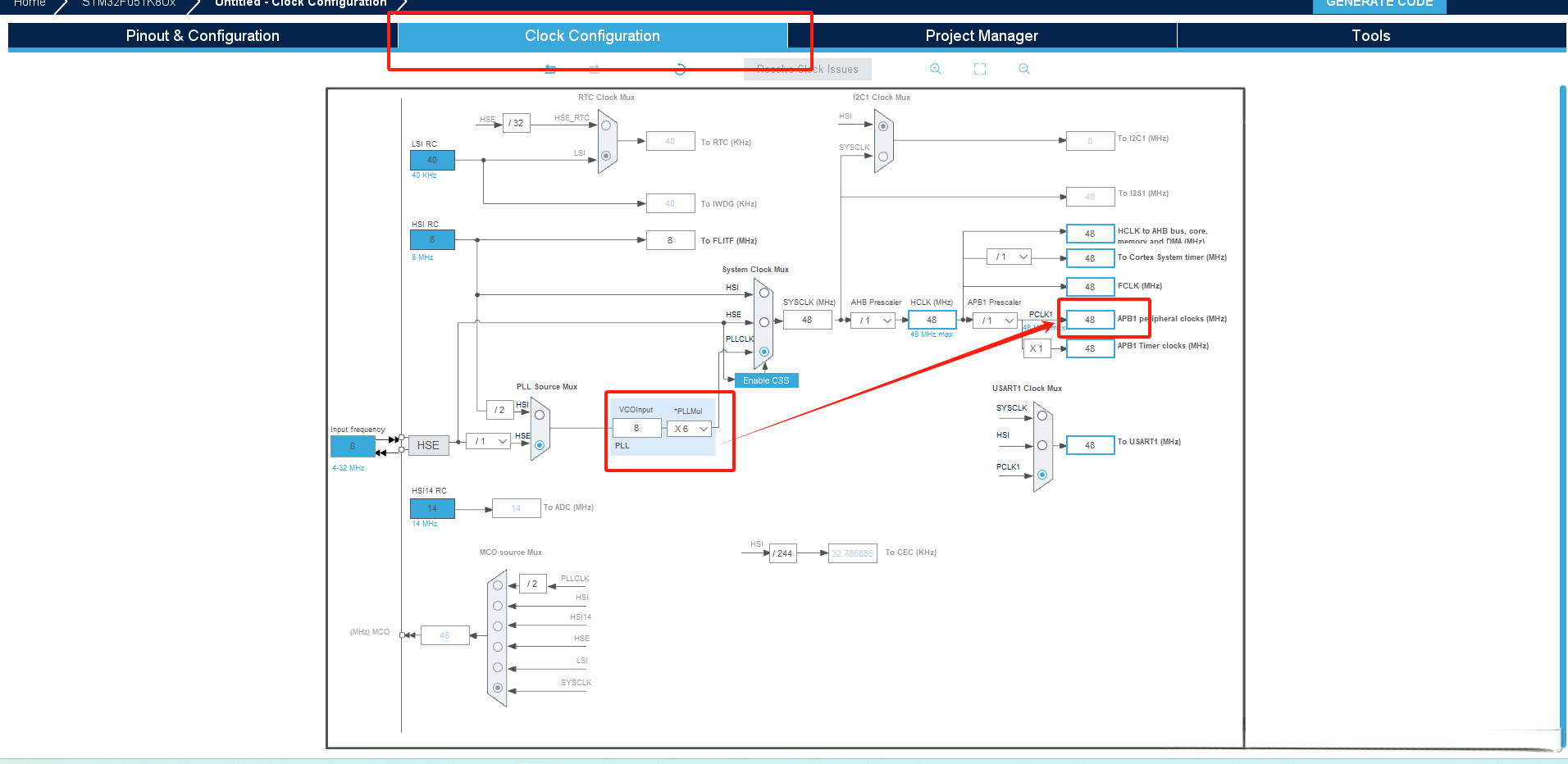Select LSI in RTC Clock Mux

point(606,156)
